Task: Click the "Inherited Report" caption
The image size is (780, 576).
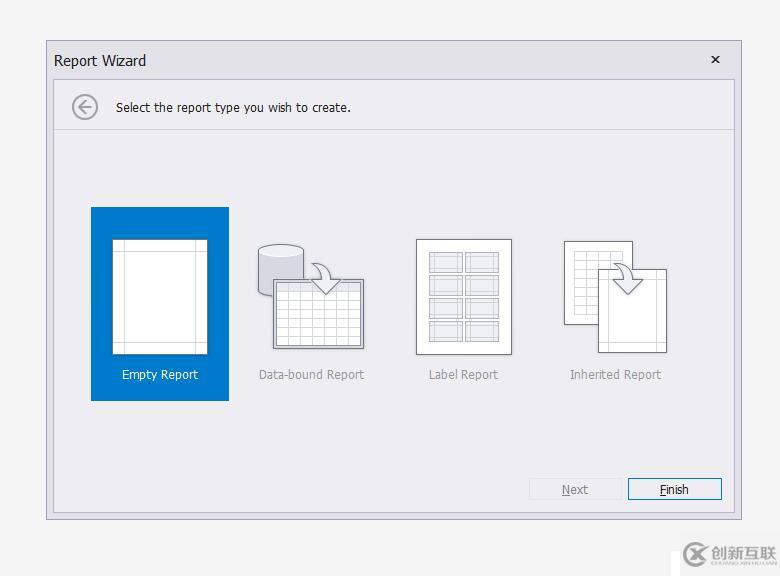Action: point(615,375)
